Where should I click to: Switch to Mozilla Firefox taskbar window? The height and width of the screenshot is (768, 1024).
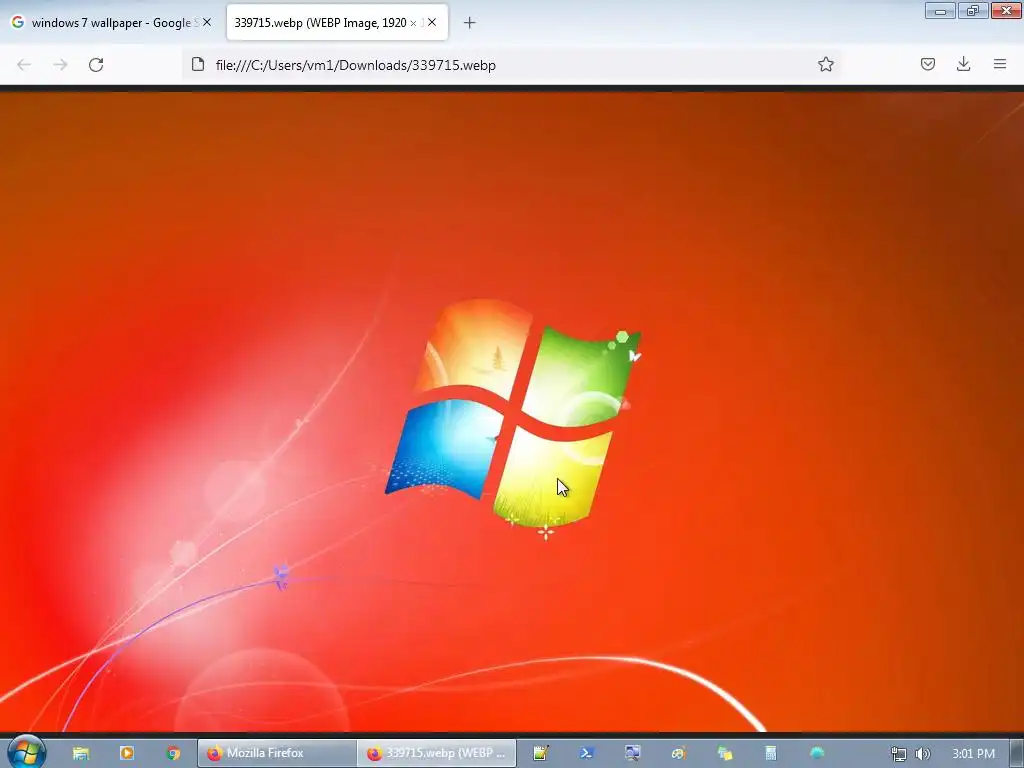pos(277,753)
